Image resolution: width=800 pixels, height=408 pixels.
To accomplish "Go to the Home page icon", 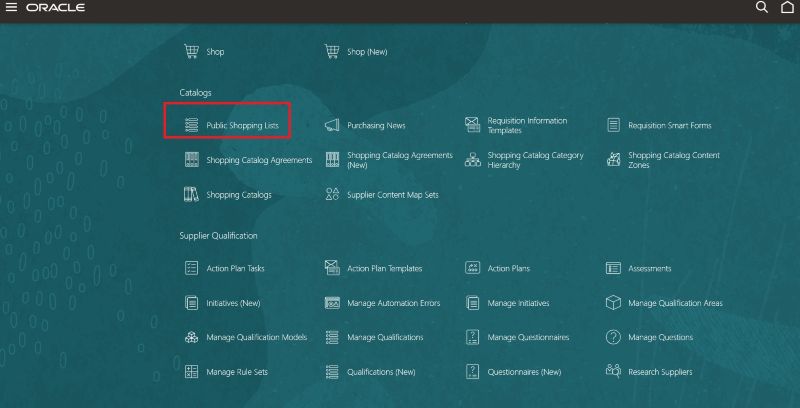I will click(787, 7).
